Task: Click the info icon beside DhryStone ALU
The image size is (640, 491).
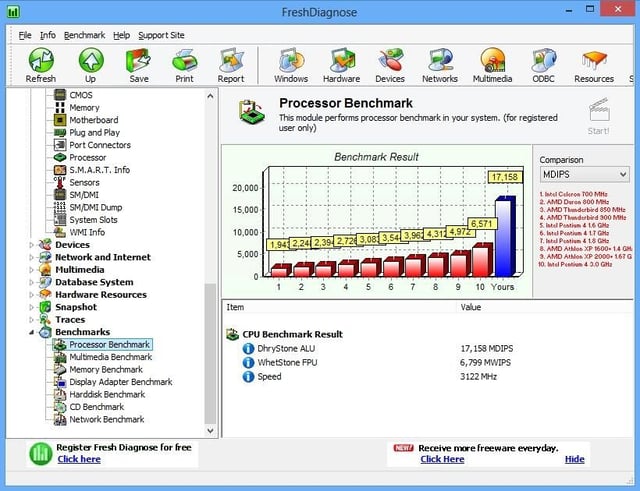Action: (248, 349)
